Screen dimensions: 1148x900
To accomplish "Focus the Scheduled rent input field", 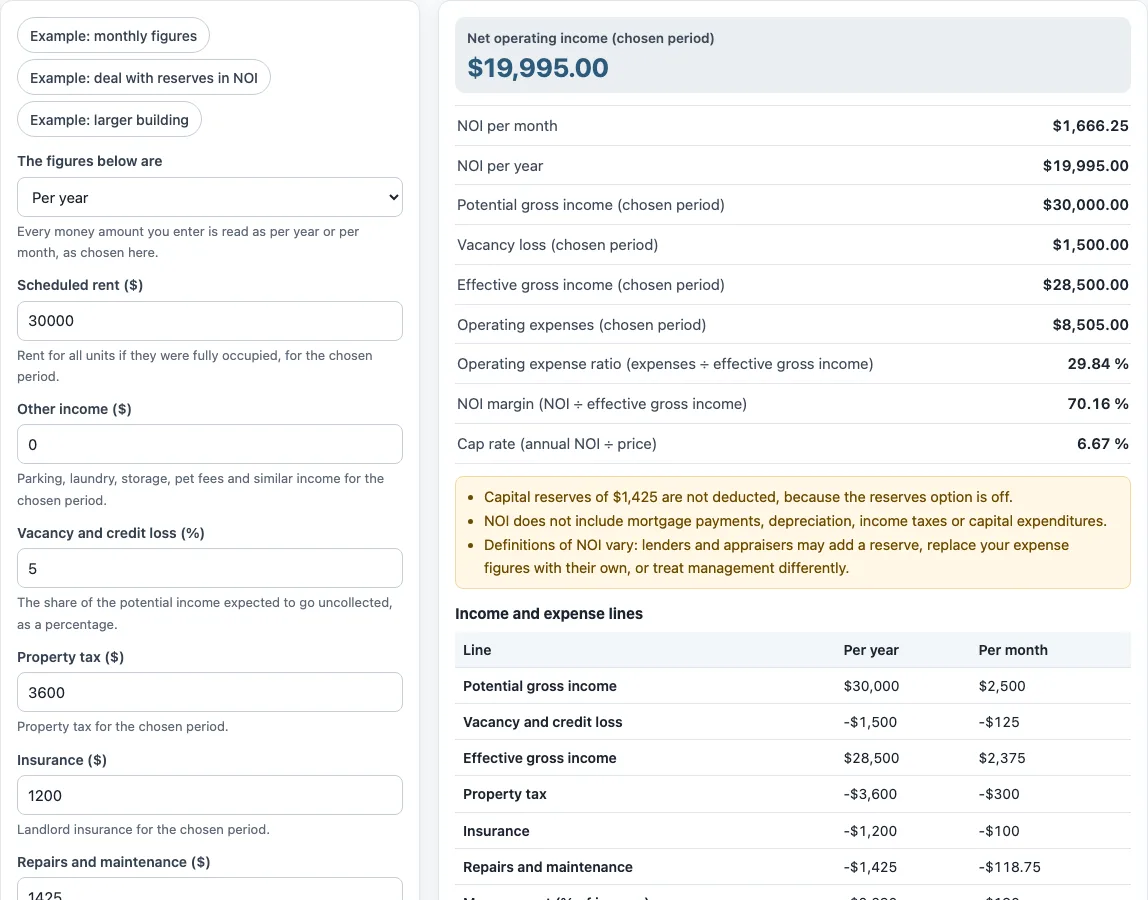I will click(x=210, y=321).
